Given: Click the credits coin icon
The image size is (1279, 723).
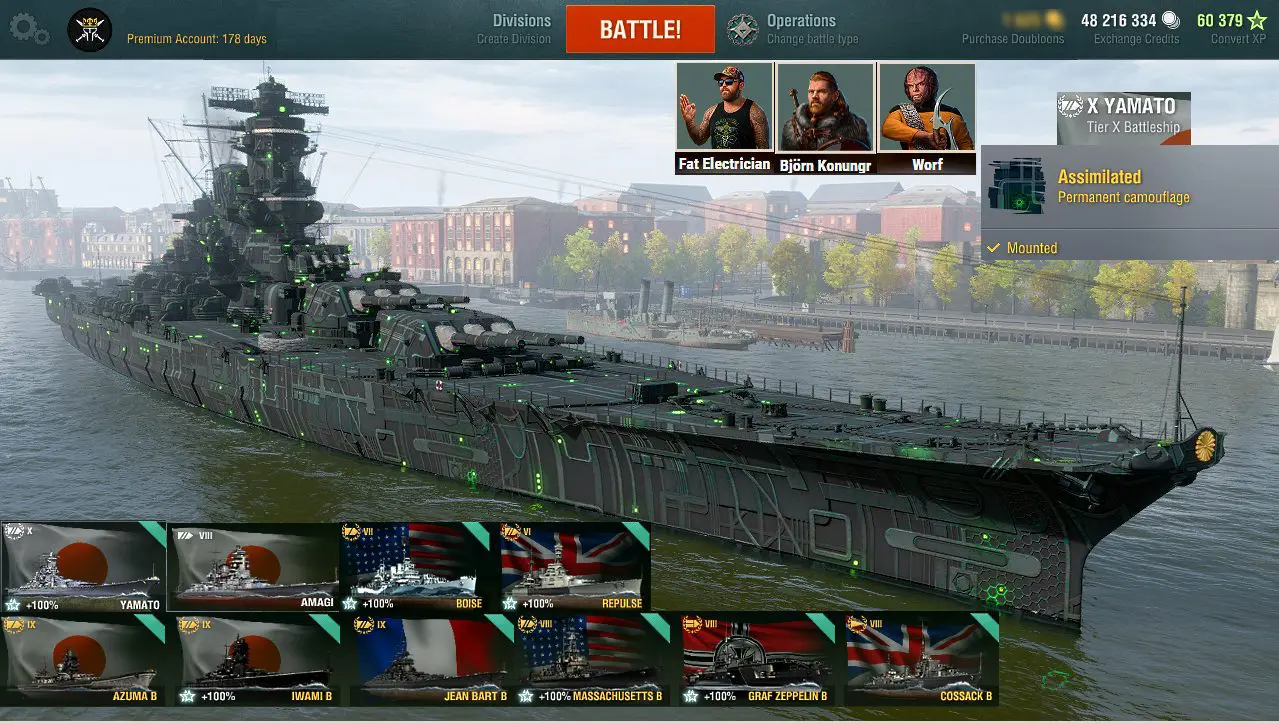Looking at the screenshot, I should click(x=1171, y=20).
